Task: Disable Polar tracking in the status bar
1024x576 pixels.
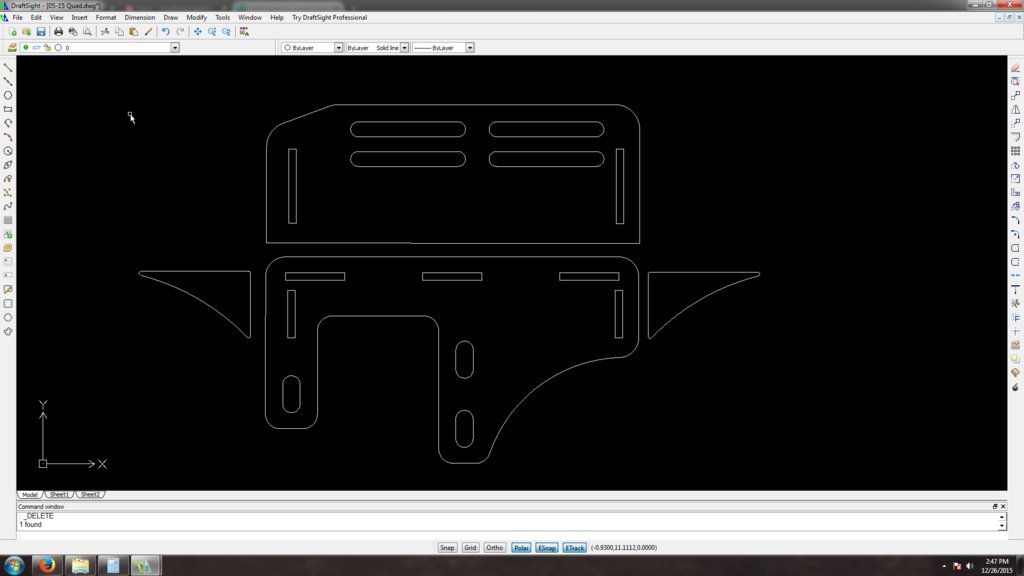Action: click(520, 548)
